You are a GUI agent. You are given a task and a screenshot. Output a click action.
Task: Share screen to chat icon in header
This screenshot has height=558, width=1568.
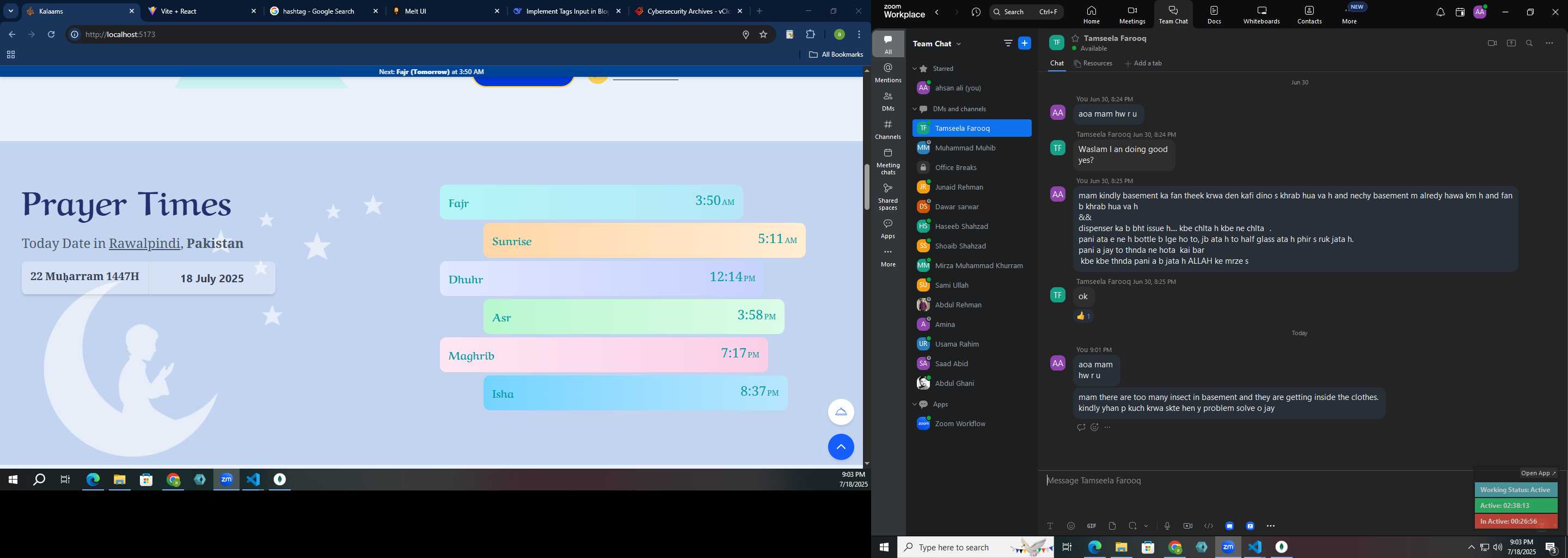coord(1511,43)
